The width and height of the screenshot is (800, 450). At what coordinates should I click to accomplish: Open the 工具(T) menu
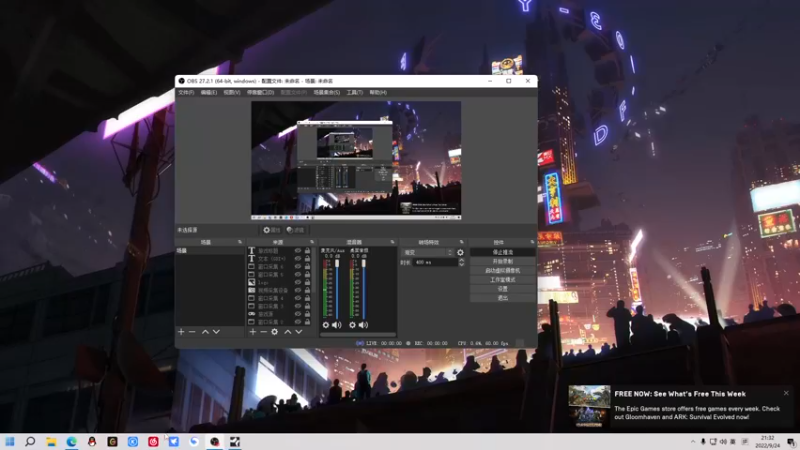353,92
